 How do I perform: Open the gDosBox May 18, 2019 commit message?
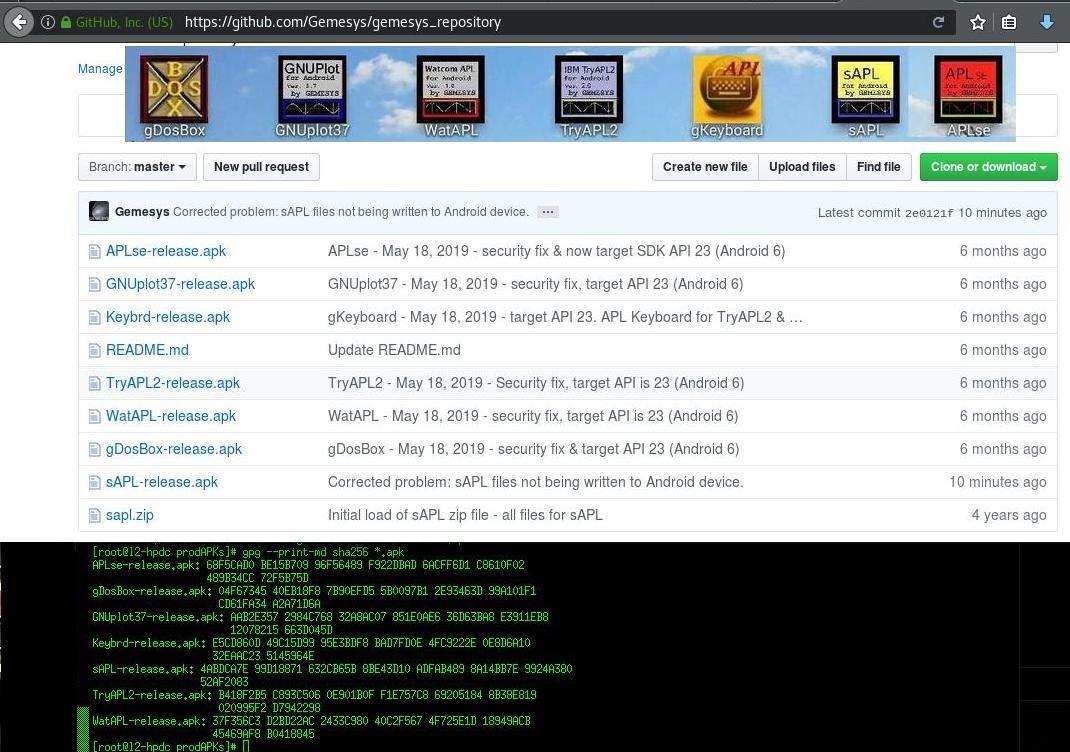(534, 449)
